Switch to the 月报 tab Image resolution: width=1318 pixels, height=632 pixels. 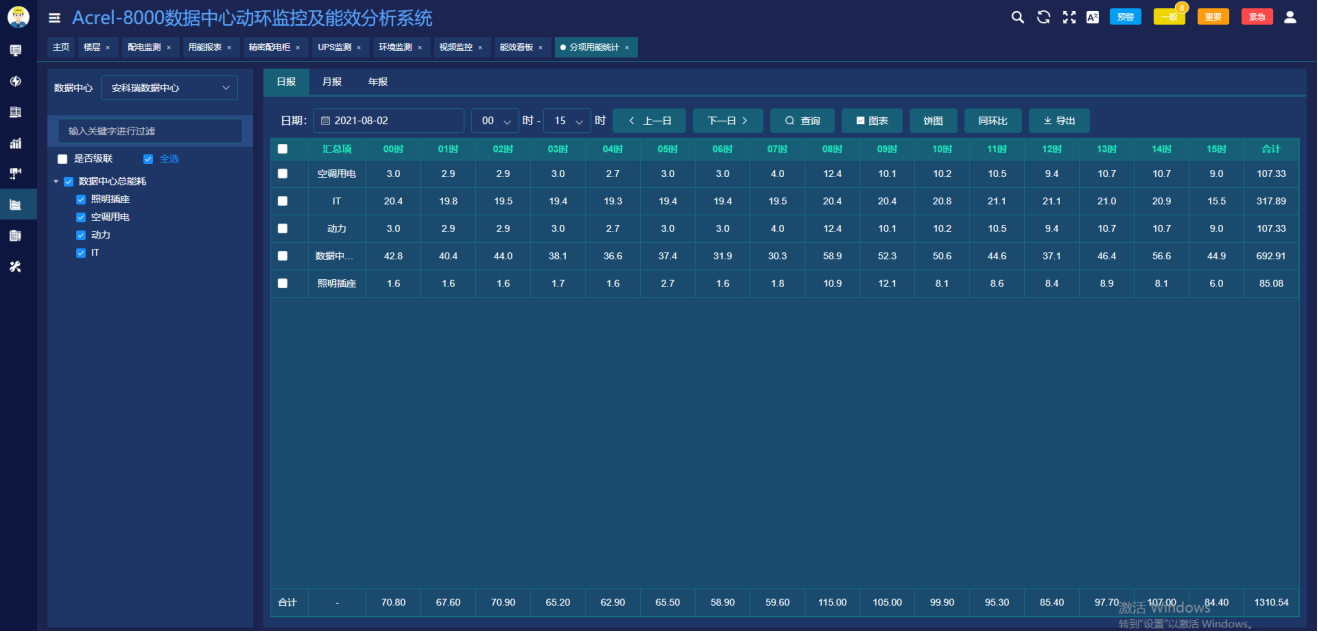click(x=332, y=82)
